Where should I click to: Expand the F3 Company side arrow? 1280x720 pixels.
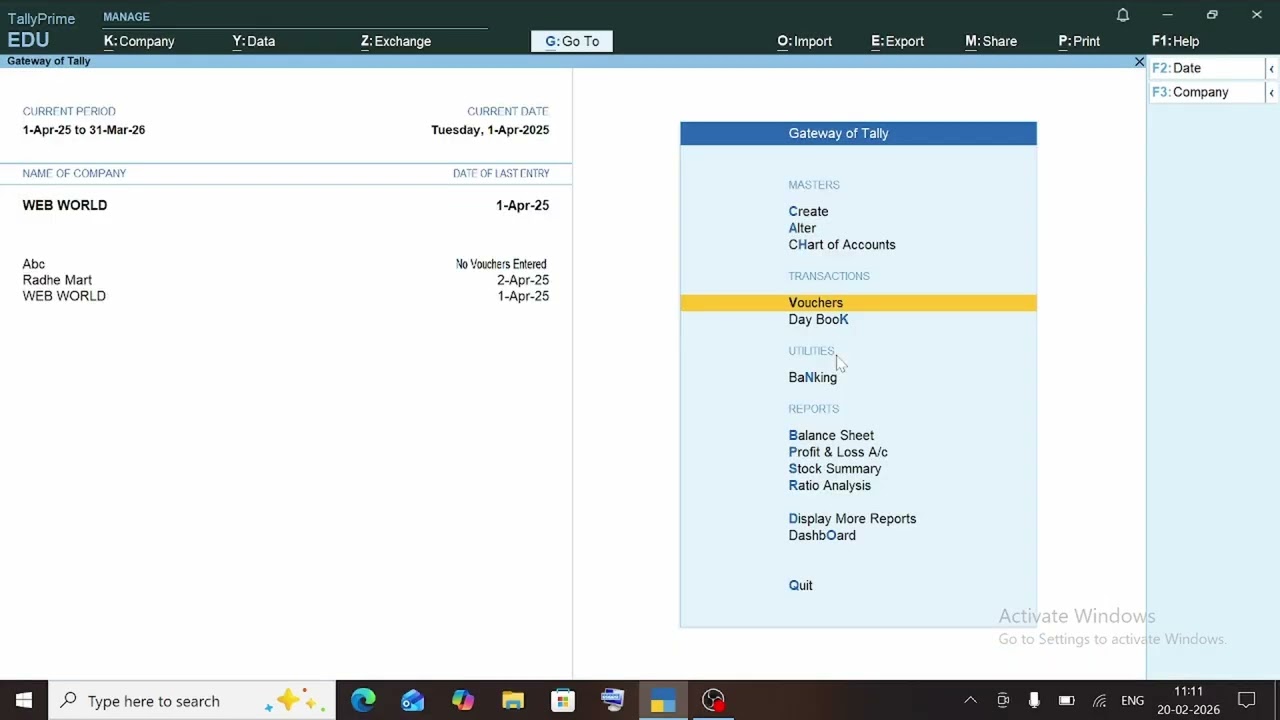tap(1271, 92)
